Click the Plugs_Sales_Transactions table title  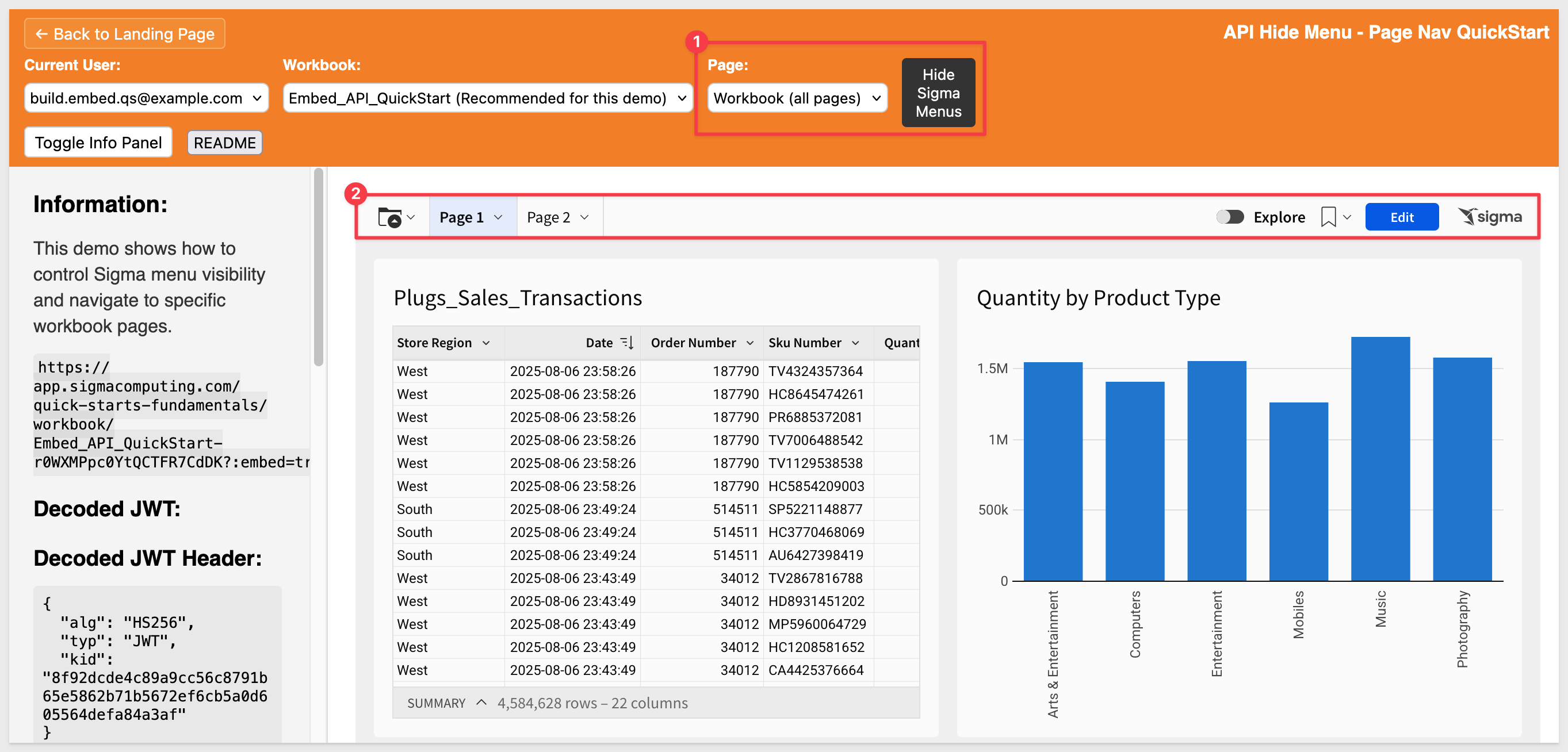[517, 298]
